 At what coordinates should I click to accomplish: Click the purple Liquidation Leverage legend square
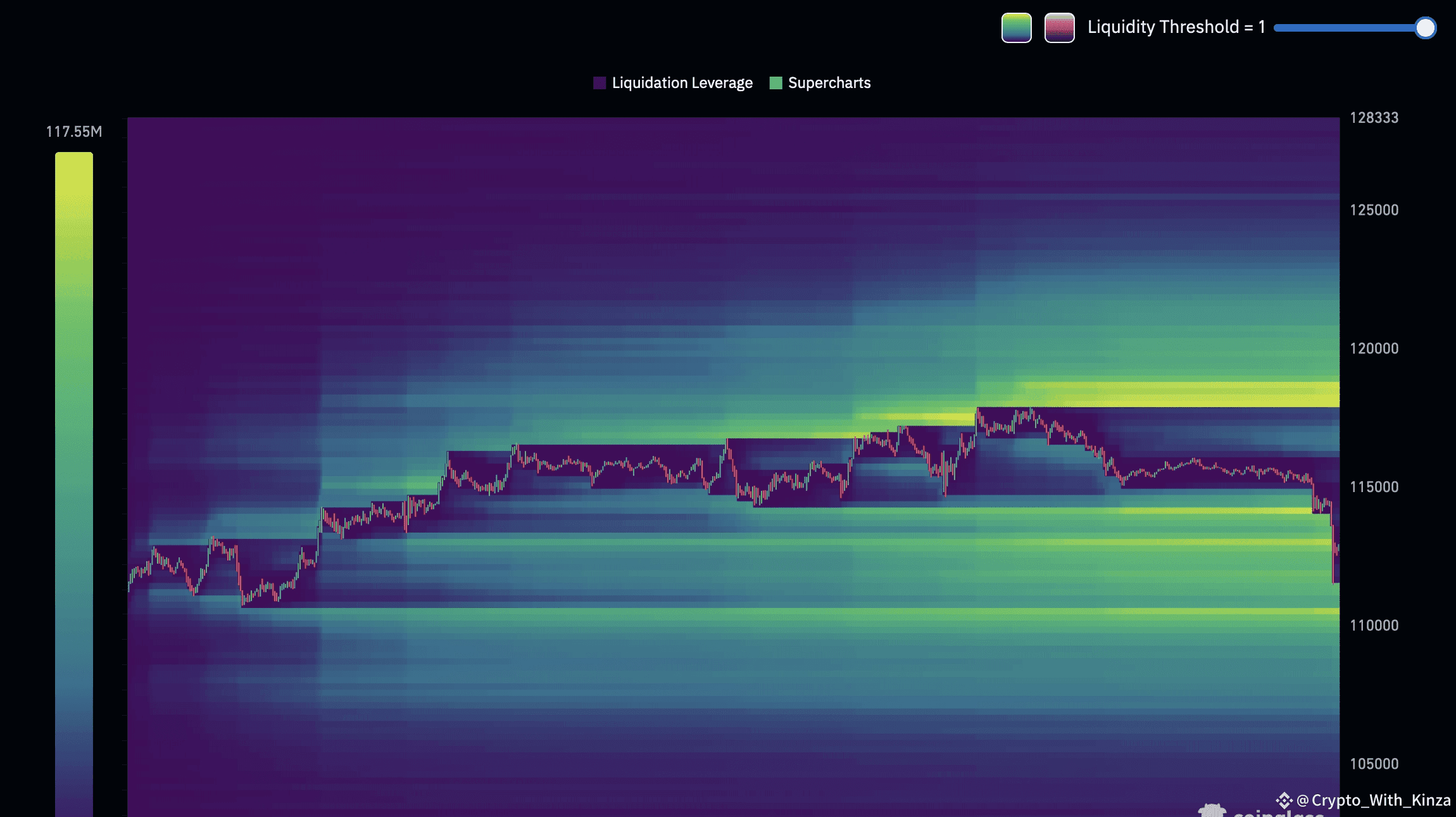(x=599, y=83)
